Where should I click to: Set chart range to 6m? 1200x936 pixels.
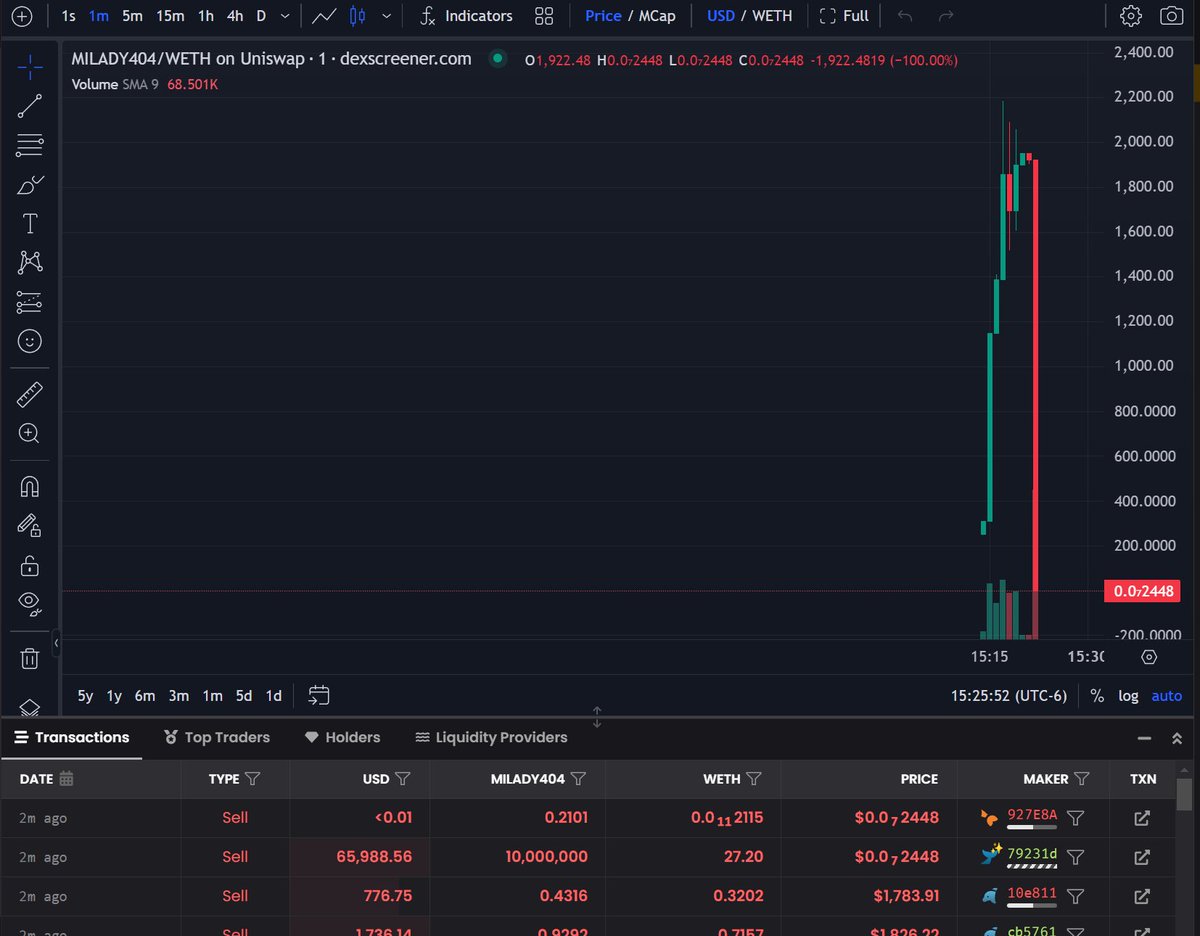[x=145, y=696]
